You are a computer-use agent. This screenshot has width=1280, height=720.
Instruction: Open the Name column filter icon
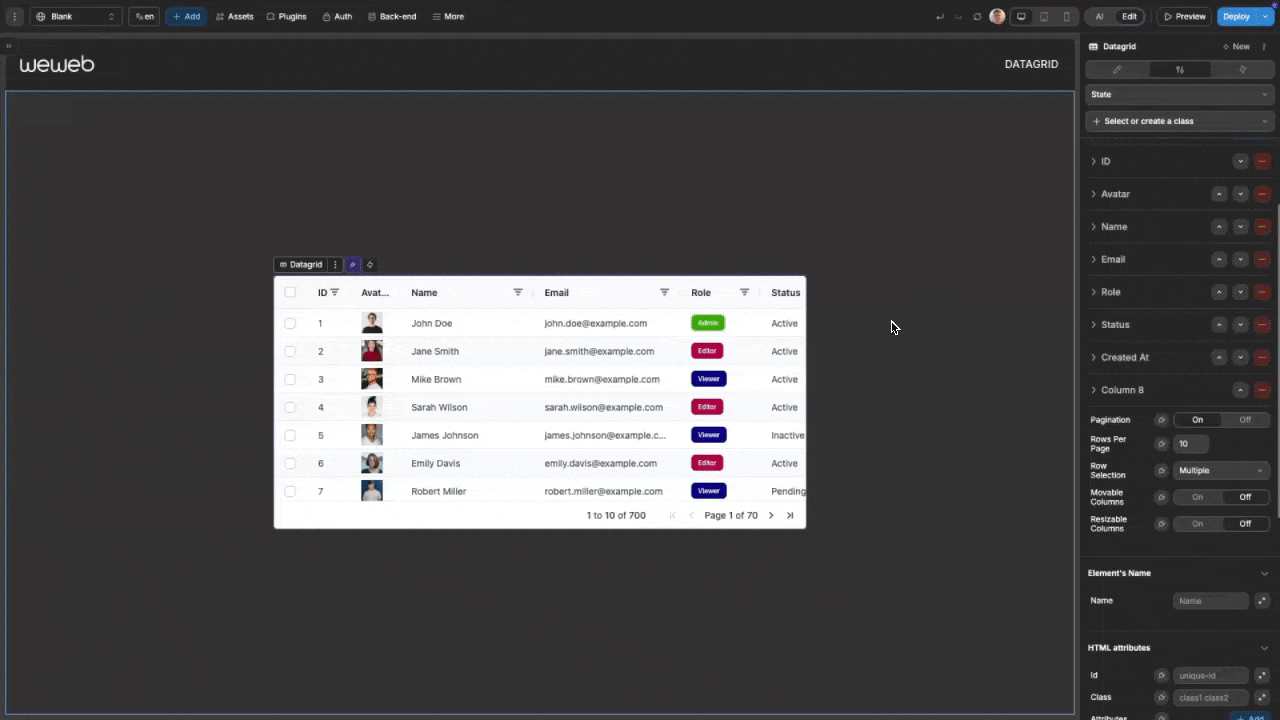(518, 292)
